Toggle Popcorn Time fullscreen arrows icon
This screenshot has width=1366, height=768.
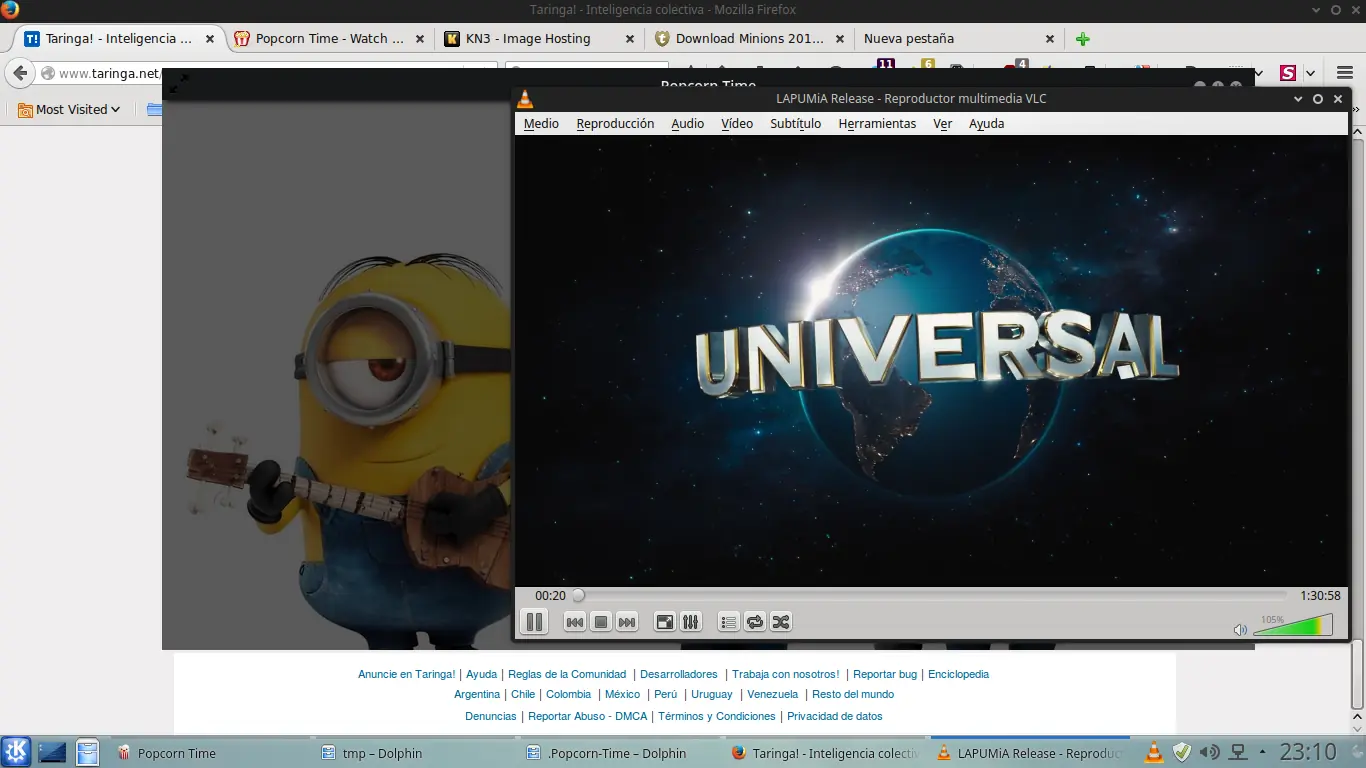pyautogui.click(x=179, y=83)
